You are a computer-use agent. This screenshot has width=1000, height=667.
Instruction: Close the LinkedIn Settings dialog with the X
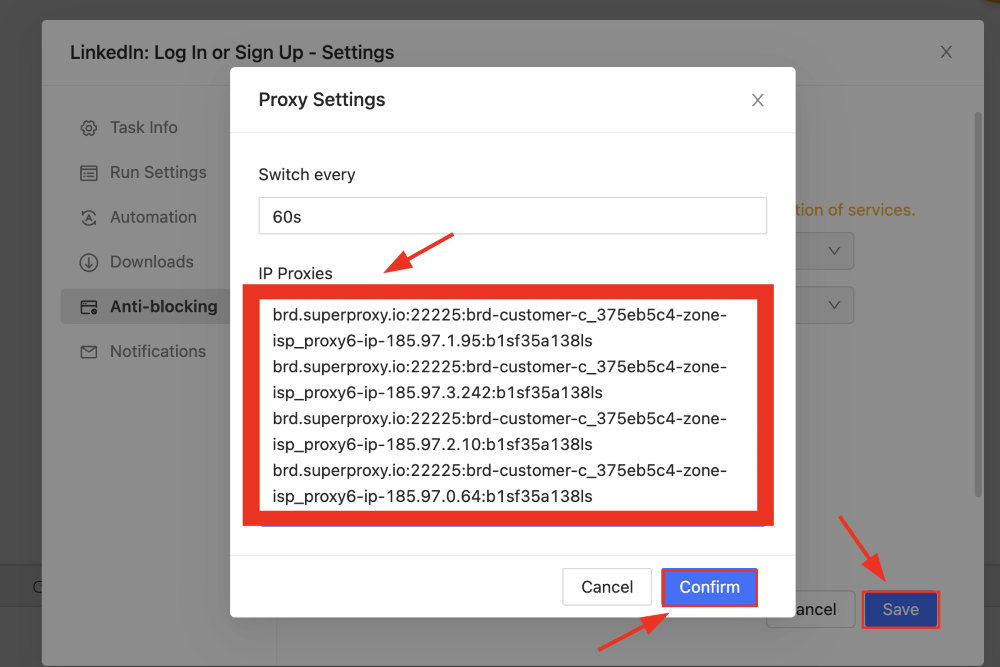coord(946,51)
